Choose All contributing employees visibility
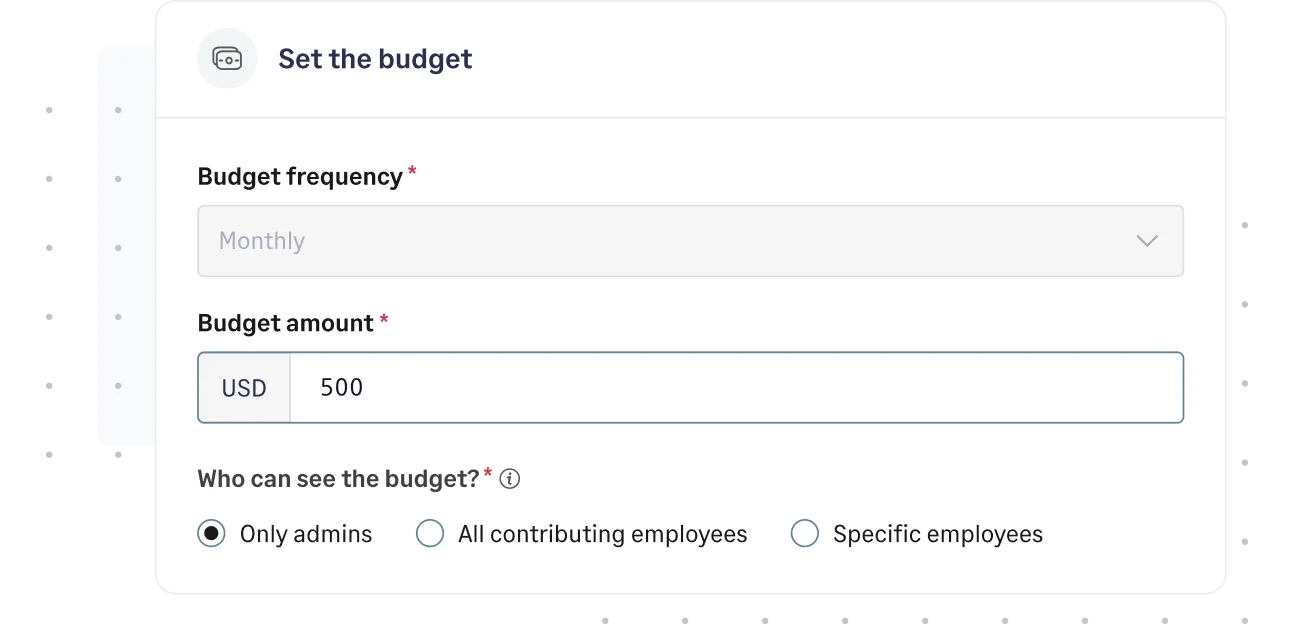The width and height of the screenshot is (1296, 625). tap(430, 533)
